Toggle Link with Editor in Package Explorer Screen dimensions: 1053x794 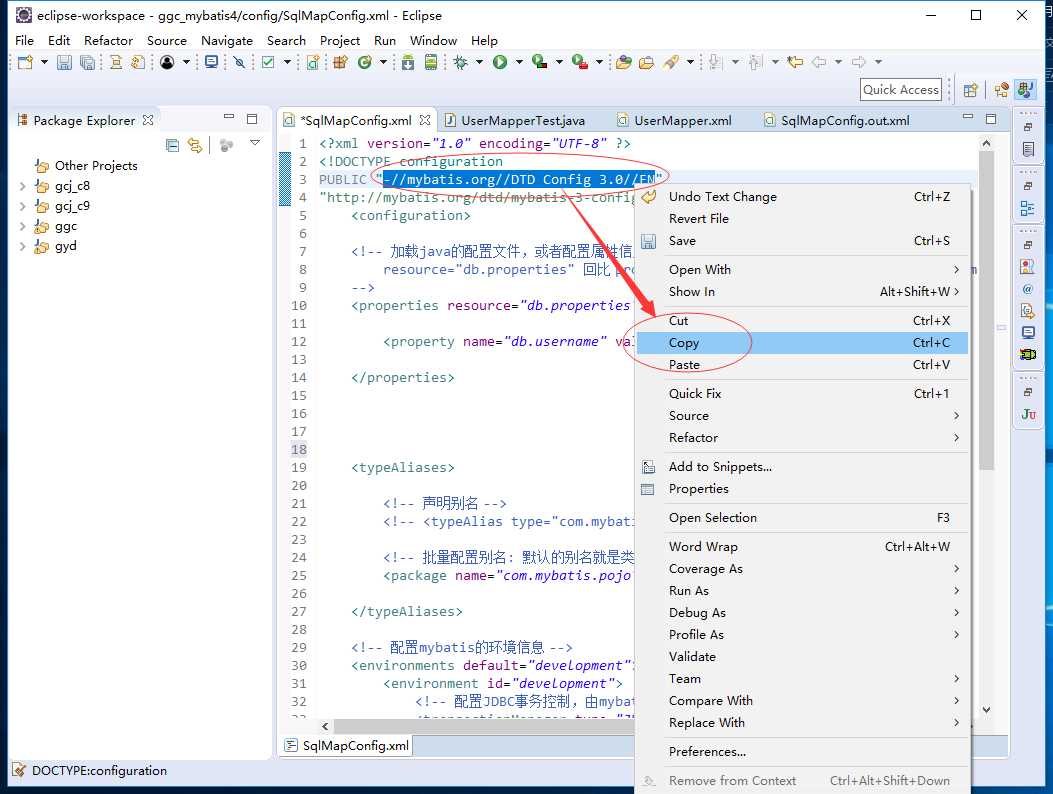(195, 144)
